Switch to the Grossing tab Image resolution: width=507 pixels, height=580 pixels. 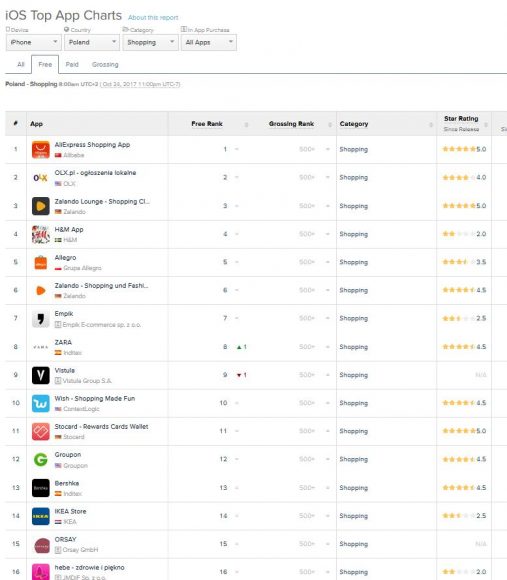(x=105, y=64)
